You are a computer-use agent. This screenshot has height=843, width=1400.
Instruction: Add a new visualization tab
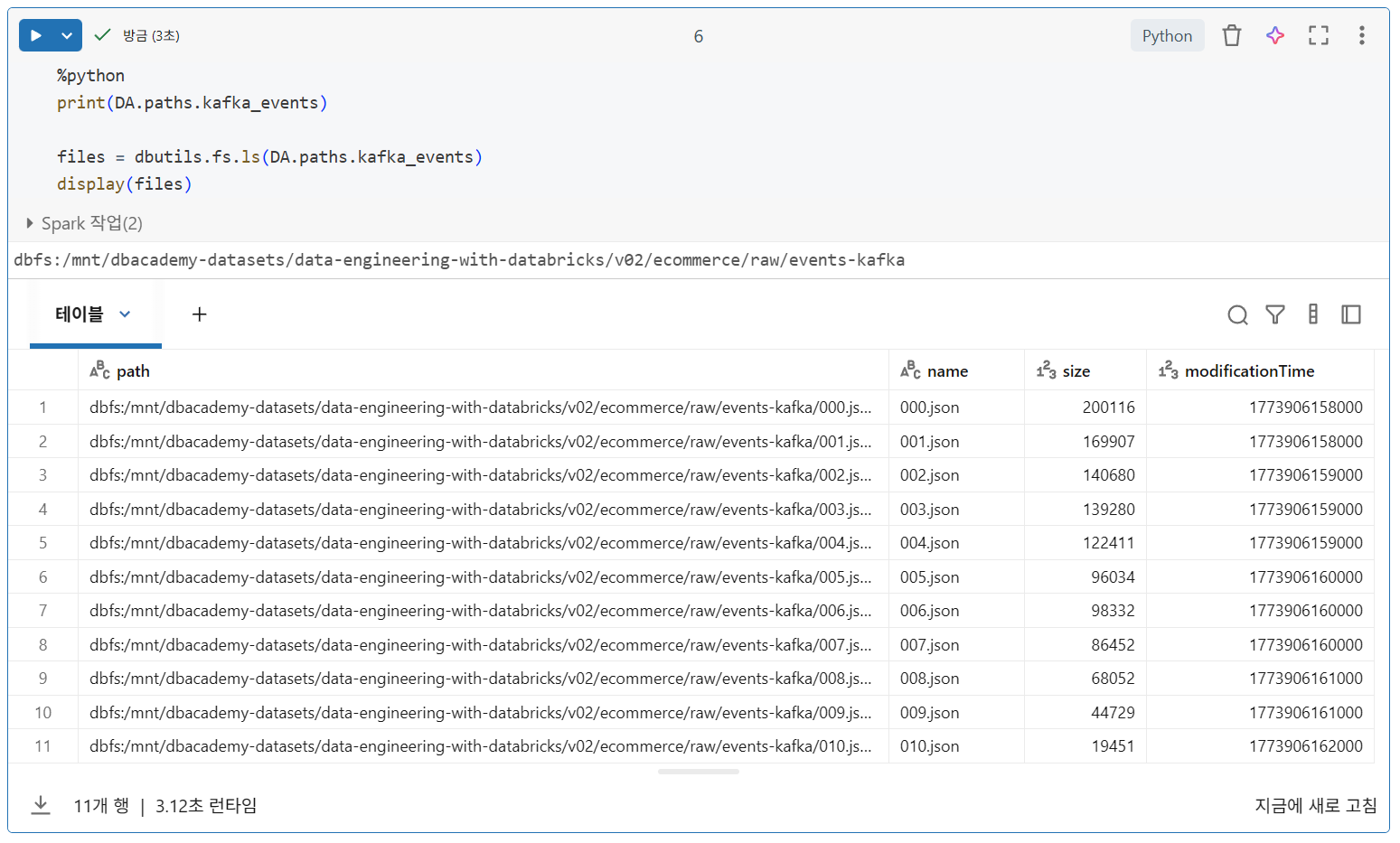200,314
